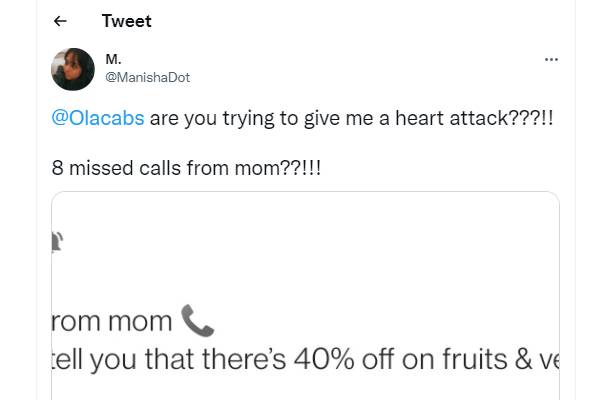
Task: Click the word "trying" in the tweet
Action: tap(231, 118)
